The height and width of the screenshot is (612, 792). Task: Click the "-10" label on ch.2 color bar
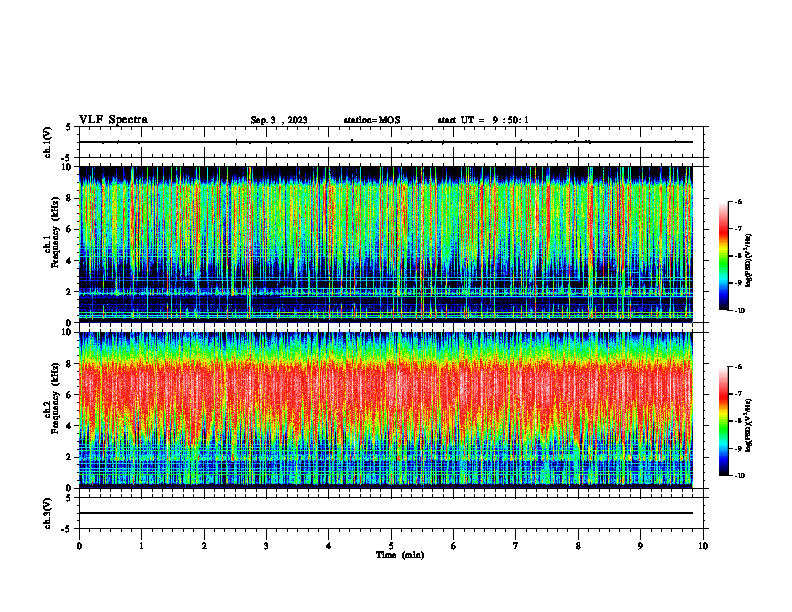[740, 476]
